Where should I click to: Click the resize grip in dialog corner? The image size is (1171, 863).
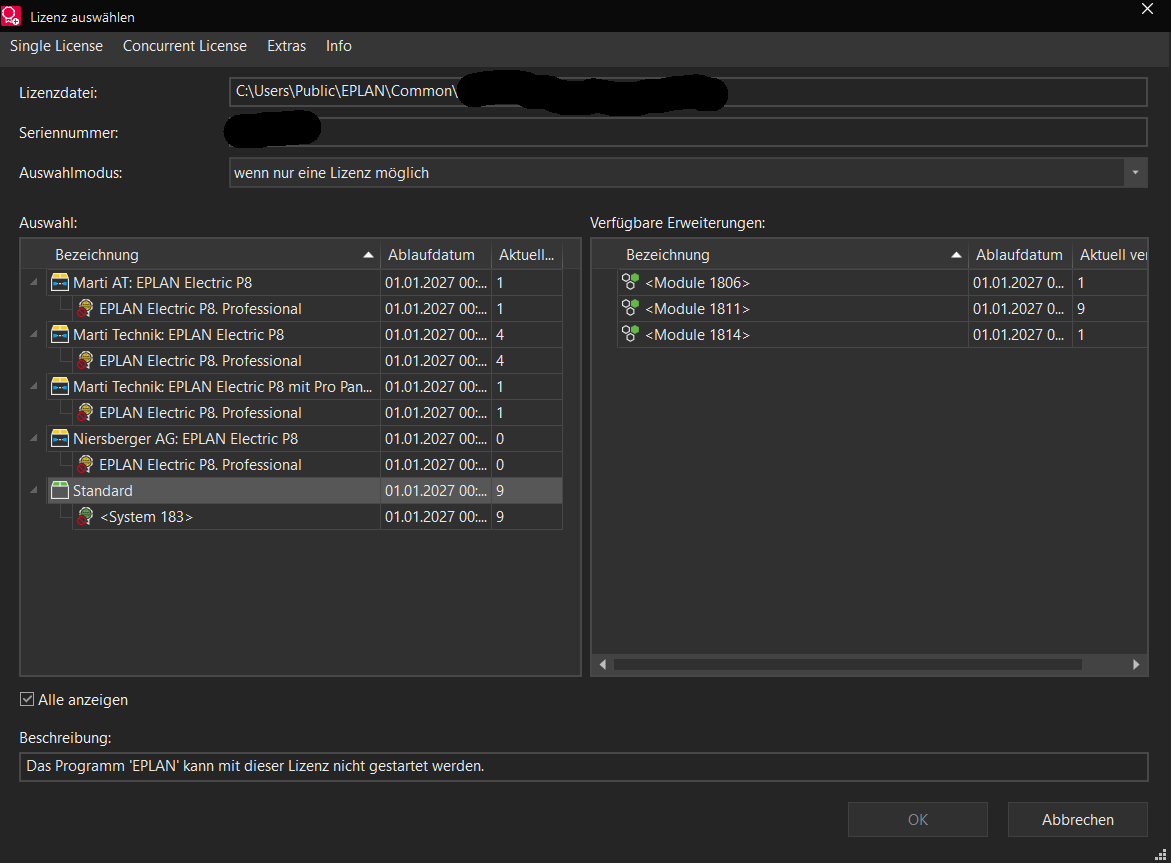[x=1161, y=854]
